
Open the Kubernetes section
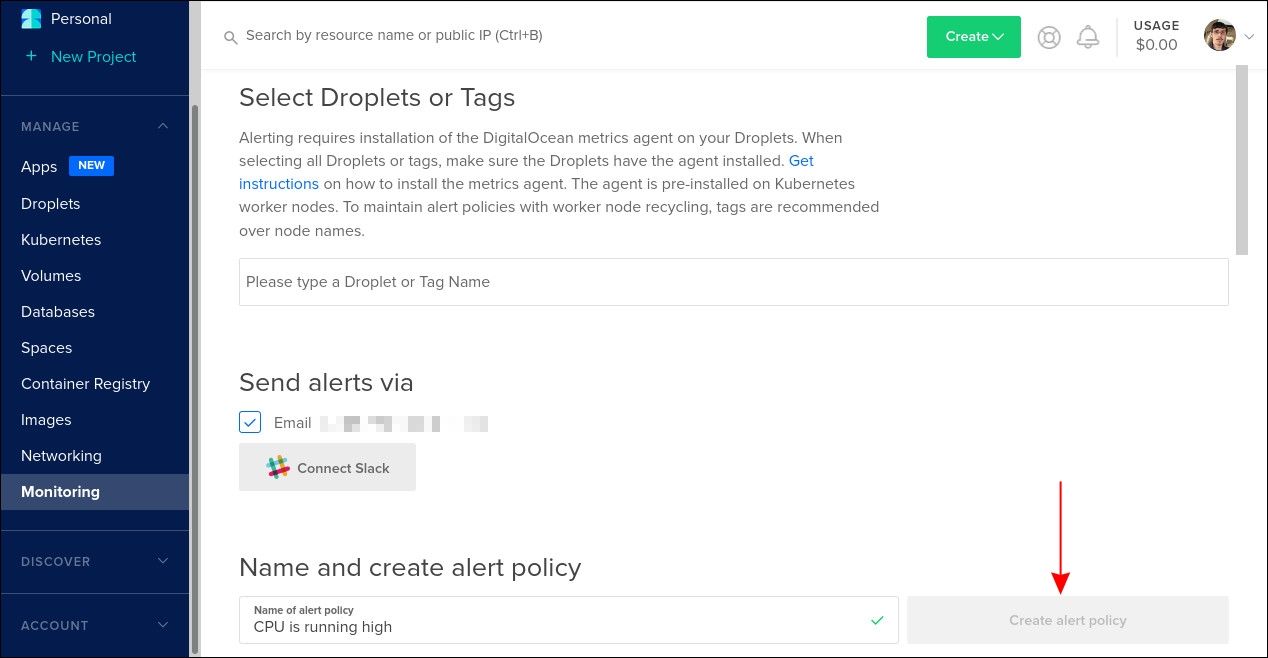61,239
